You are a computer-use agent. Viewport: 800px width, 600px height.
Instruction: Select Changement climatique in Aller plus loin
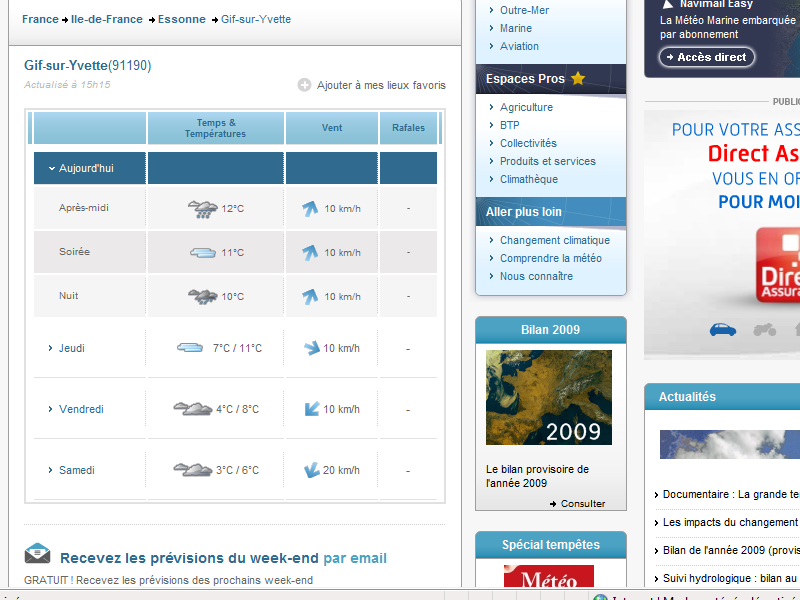point(554,240)
